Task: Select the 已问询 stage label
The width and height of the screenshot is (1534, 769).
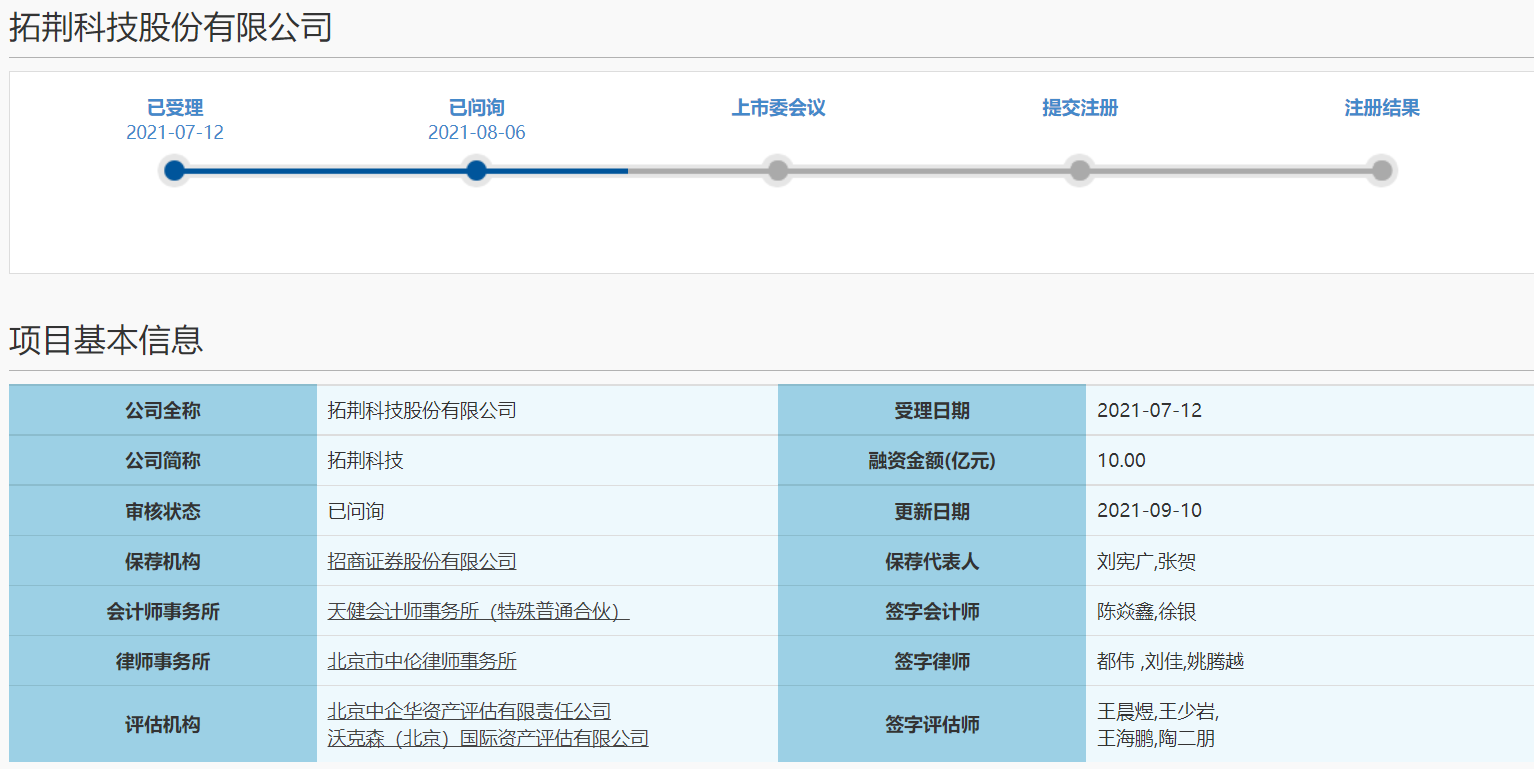Action: [477, 108]
